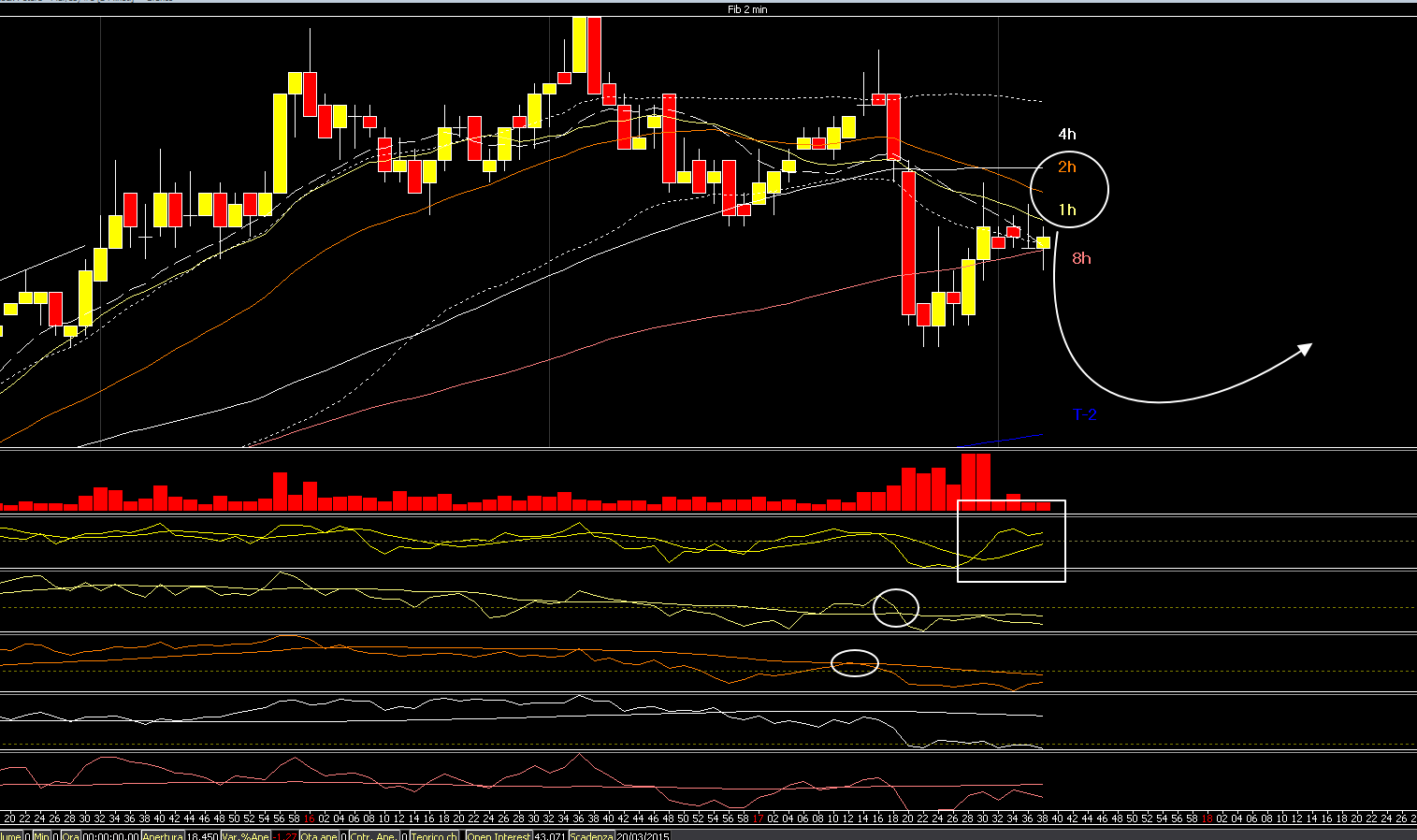The image size is (1417, 840).
Task: Select the 'Var.%Ape' label
Action: point(246,836)
